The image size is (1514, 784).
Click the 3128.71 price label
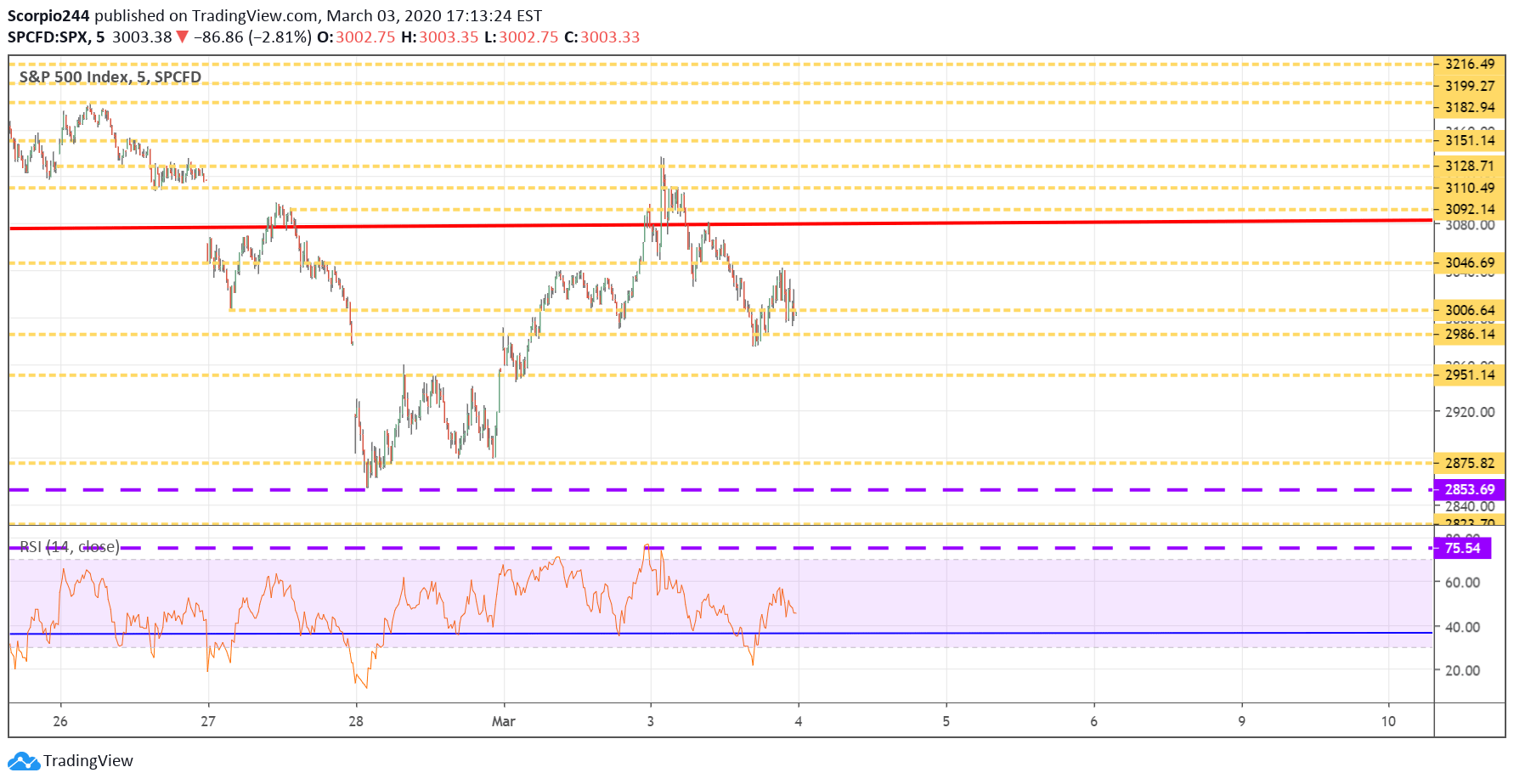[1470, 166]
